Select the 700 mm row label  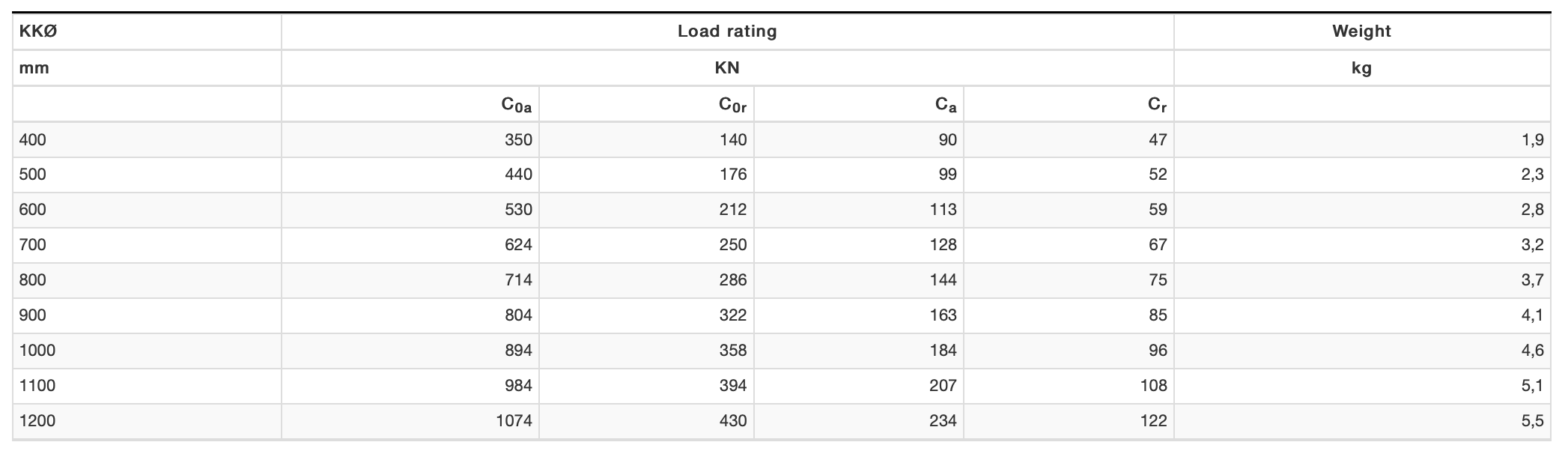point(147,245)
